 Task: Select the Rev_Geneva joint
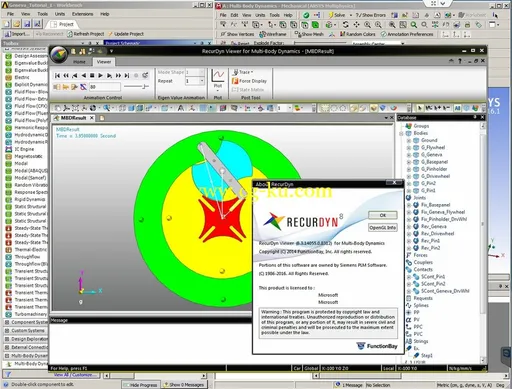[x=434, y=226]
